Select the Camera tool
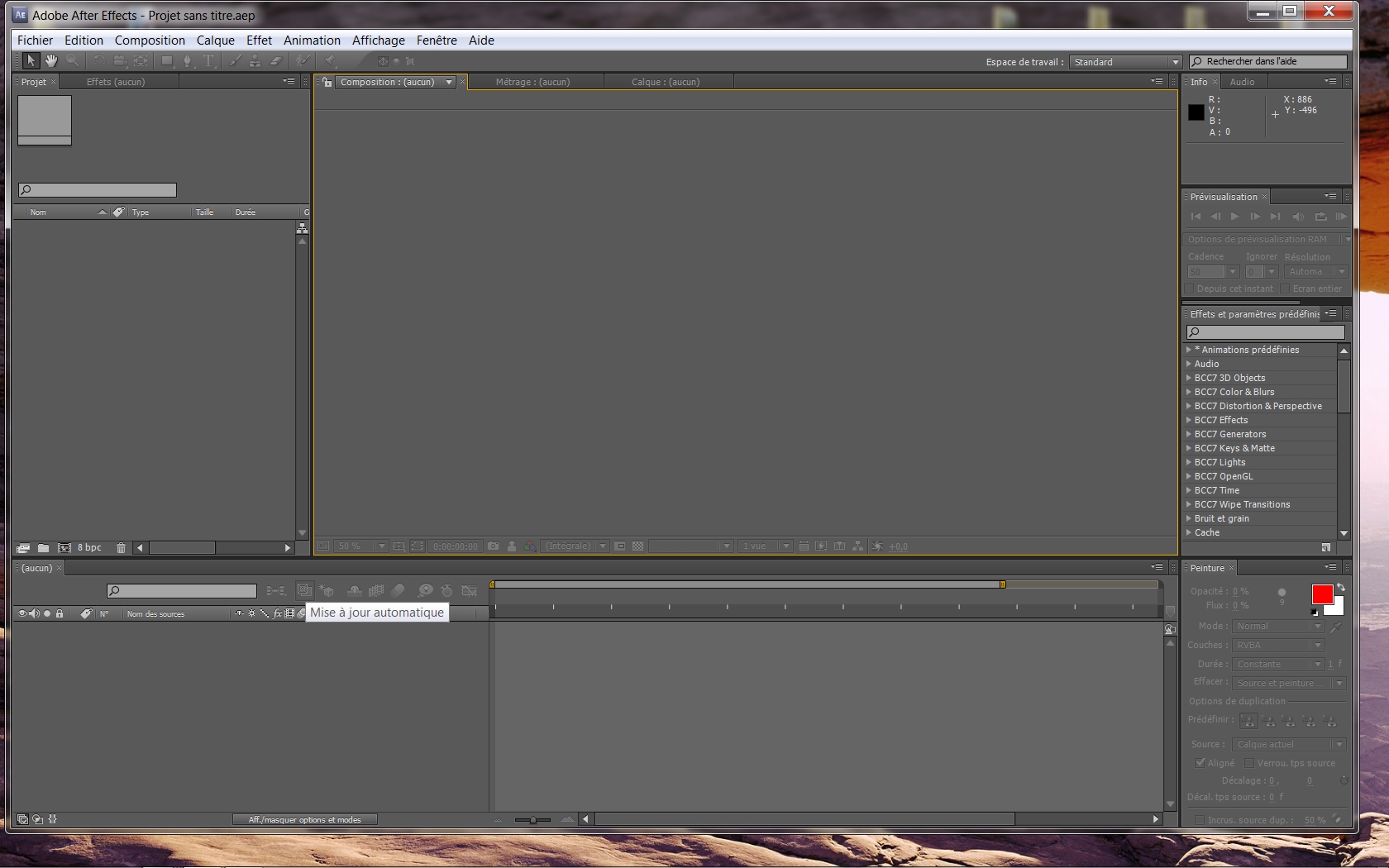Screen dimensions: 1389x868 [120, 60]
